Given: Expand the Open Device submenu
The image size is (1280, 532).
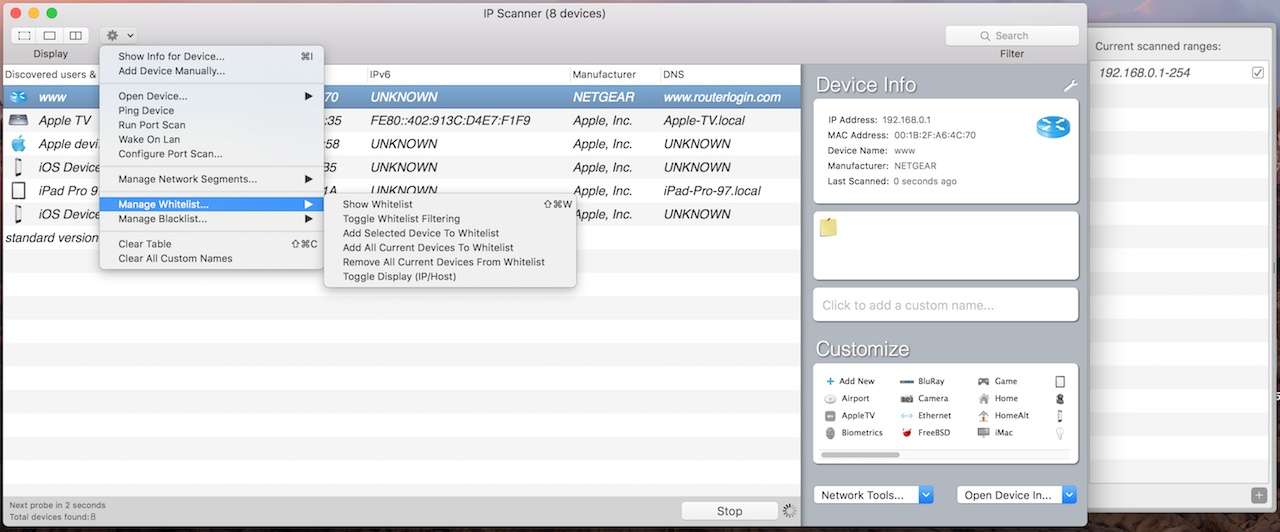Looking at the screenshot, I should tap(211, 96).
